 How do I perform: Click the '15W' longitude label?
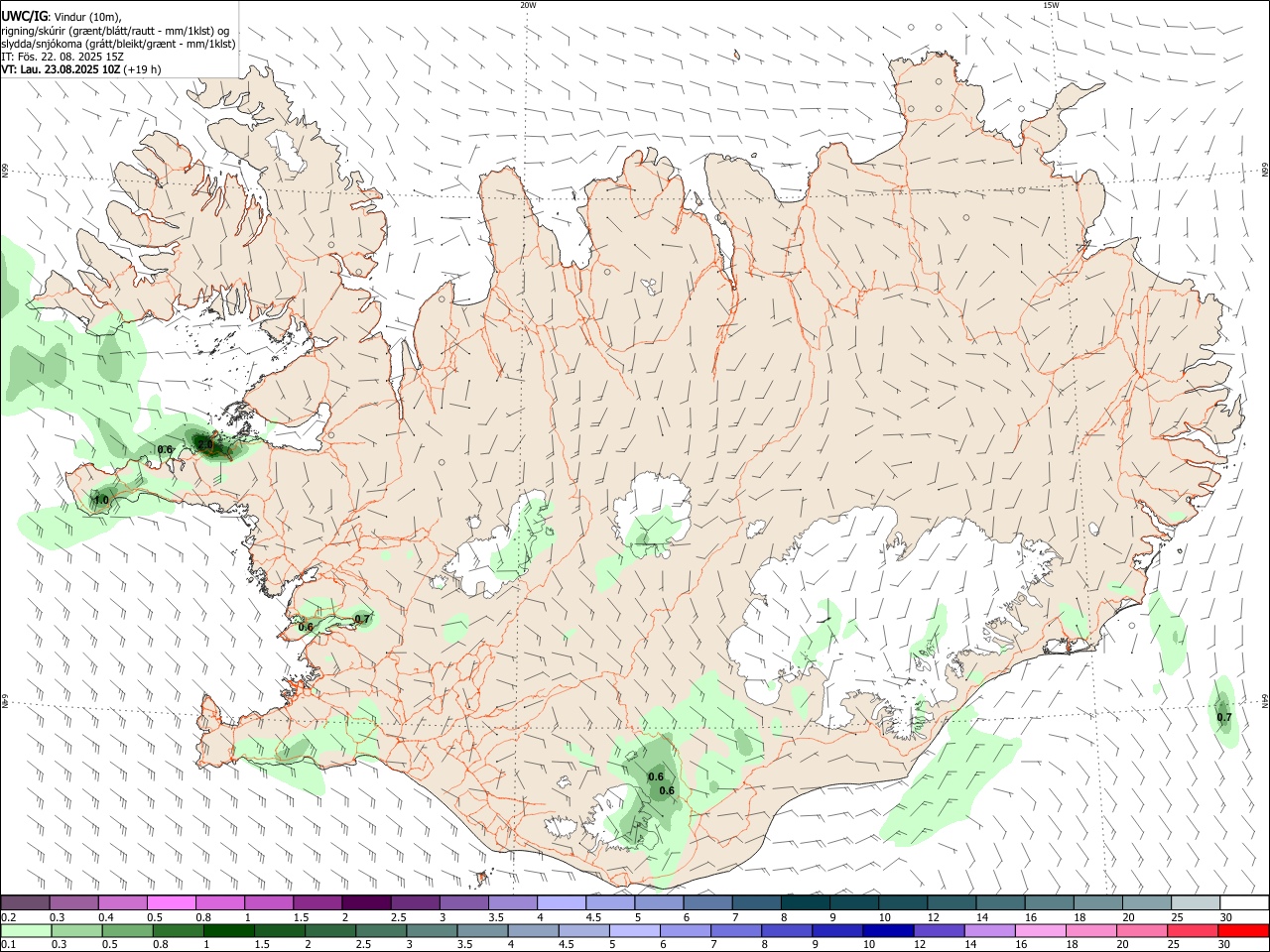1051,5
